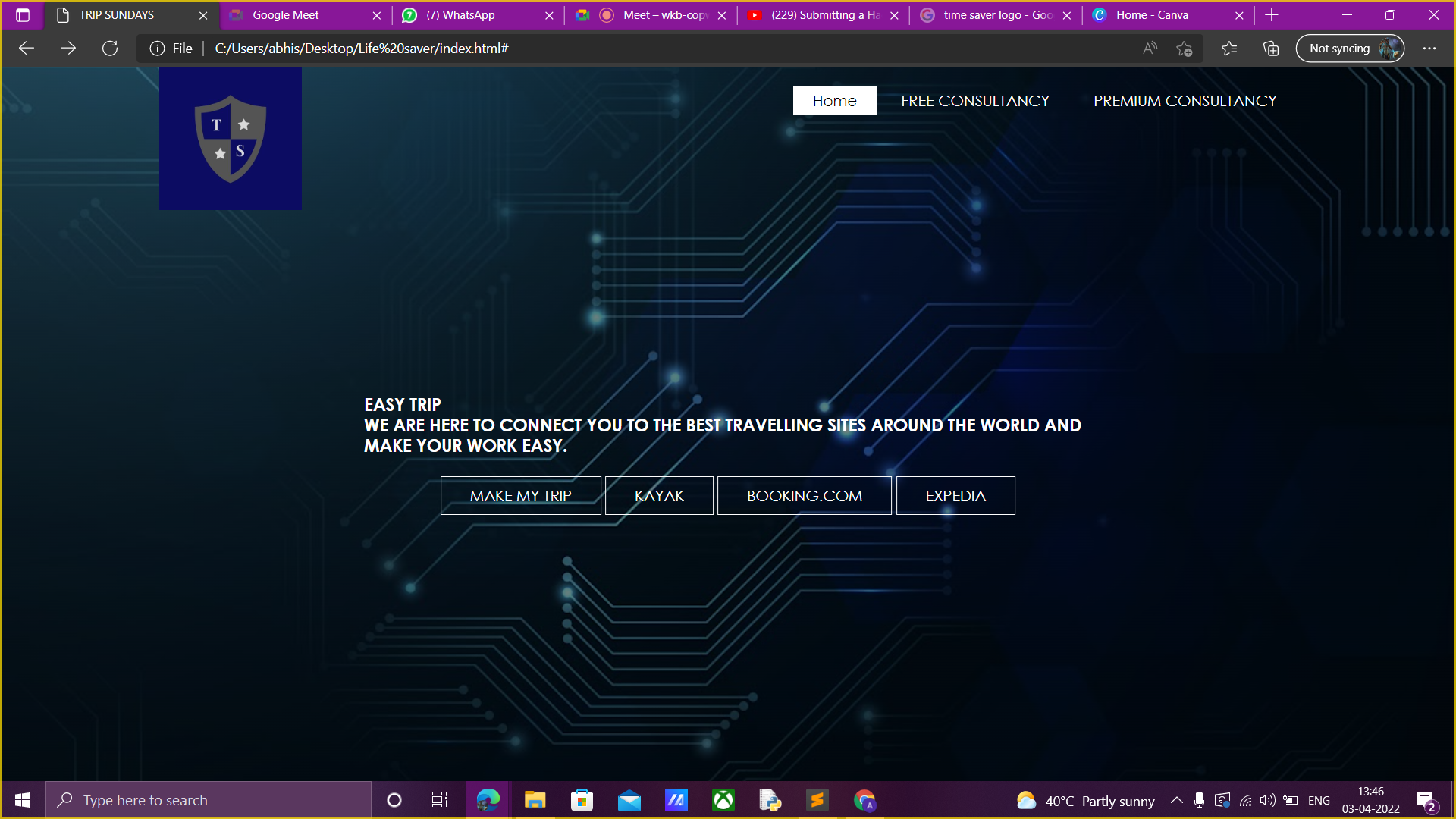Open Sublime Text from taskbar
The height and width of the screenshot is (819, 1456).
coord(817,800)
